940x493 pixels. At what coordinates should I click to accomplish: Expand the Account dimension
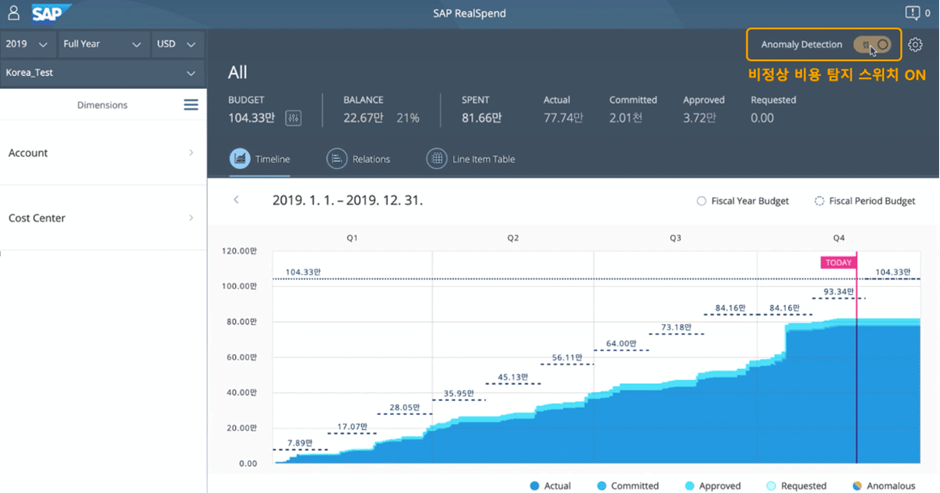coord(103,153)
